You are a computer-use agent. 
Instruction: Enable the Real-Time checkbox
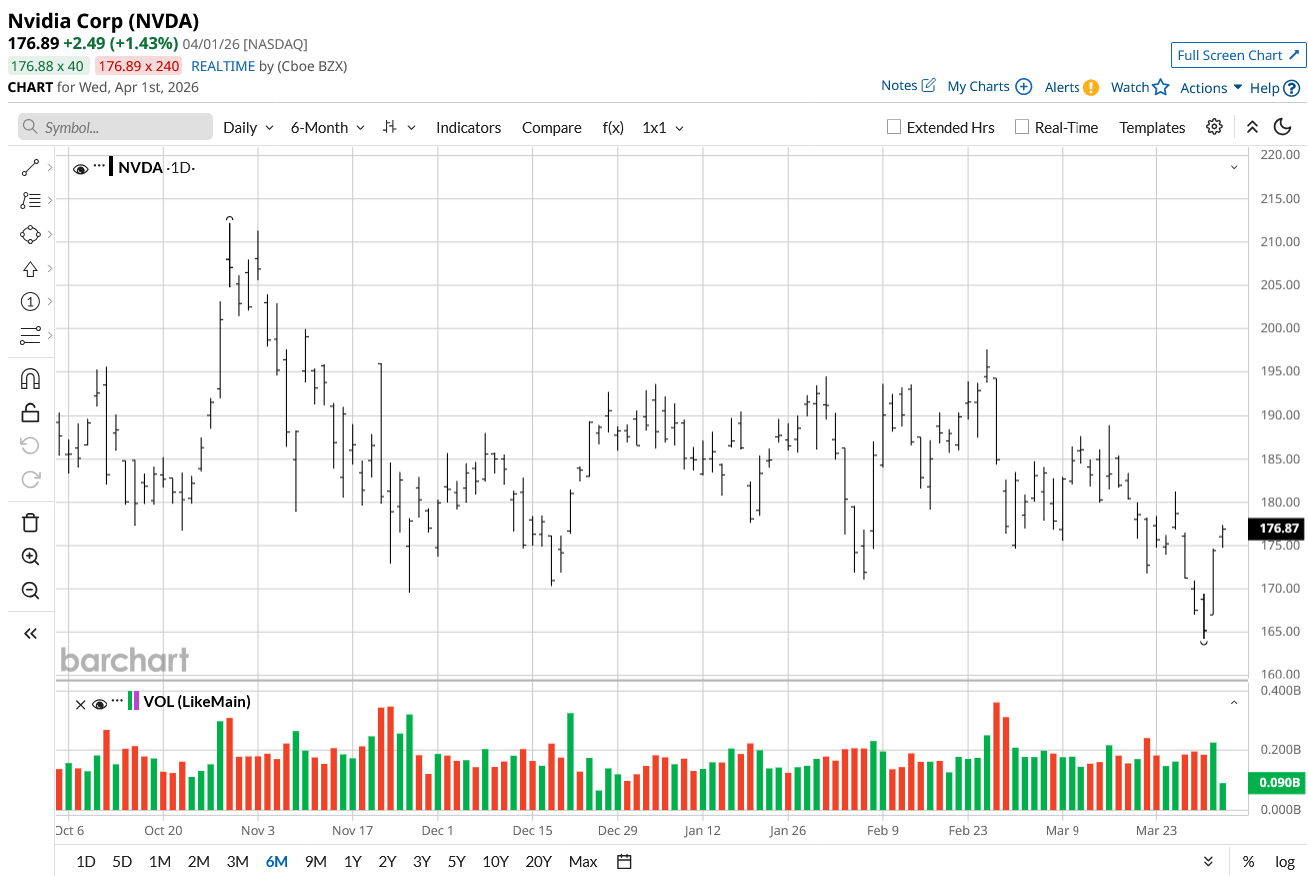click(x=1022, y=127)
